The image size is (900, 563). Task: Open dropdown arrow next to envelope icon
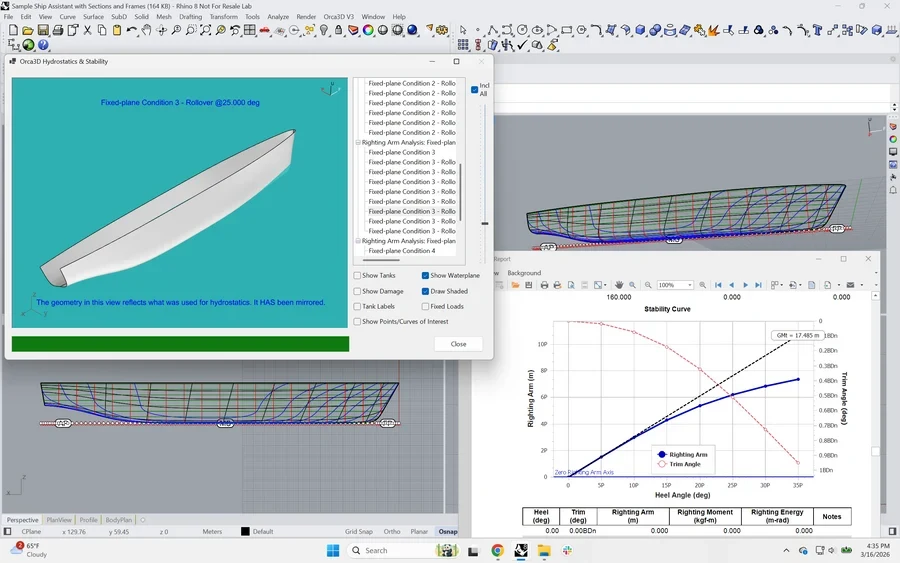(x=862, y=285)
